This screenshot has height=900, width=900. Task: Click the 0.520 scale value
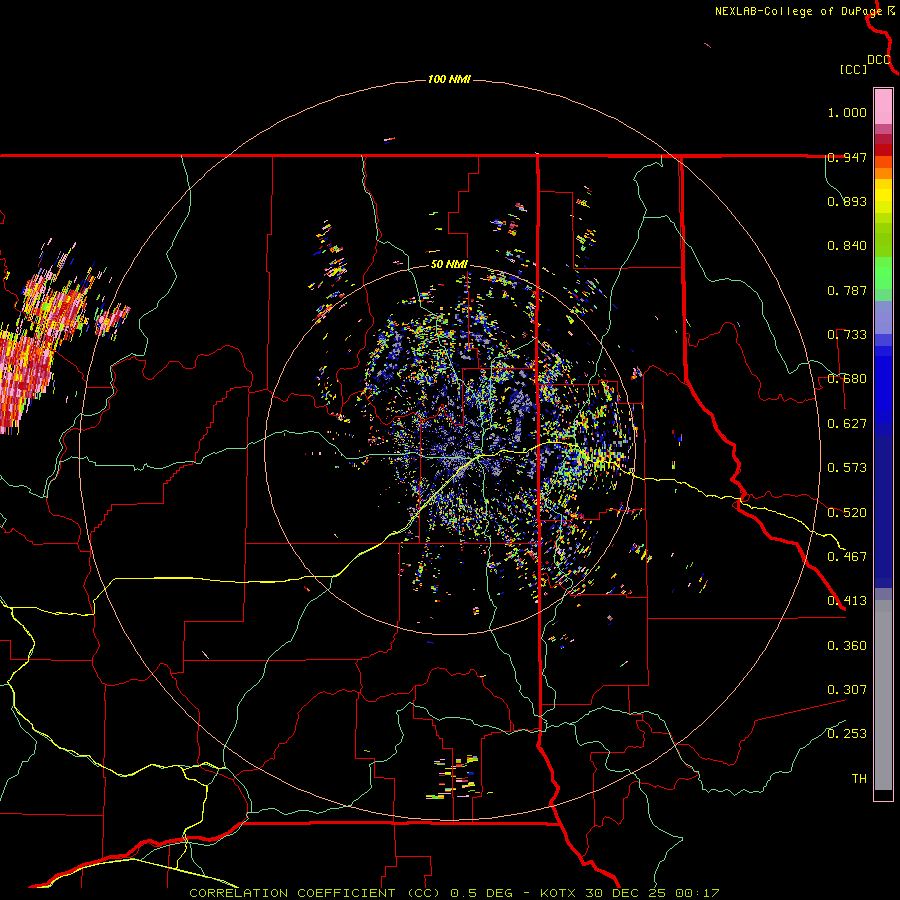pyautogui.click(x=847, y=513)
